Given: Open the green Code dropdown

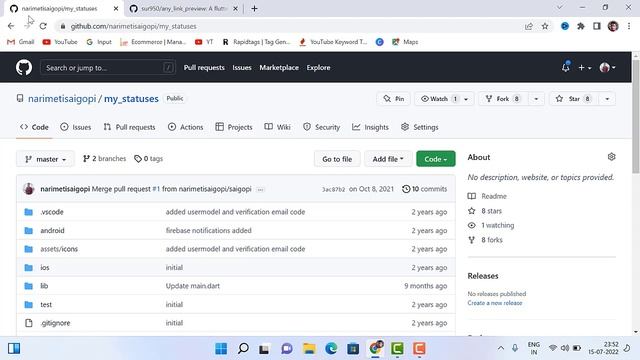Looking at the screenshot, I should point(436,159).
